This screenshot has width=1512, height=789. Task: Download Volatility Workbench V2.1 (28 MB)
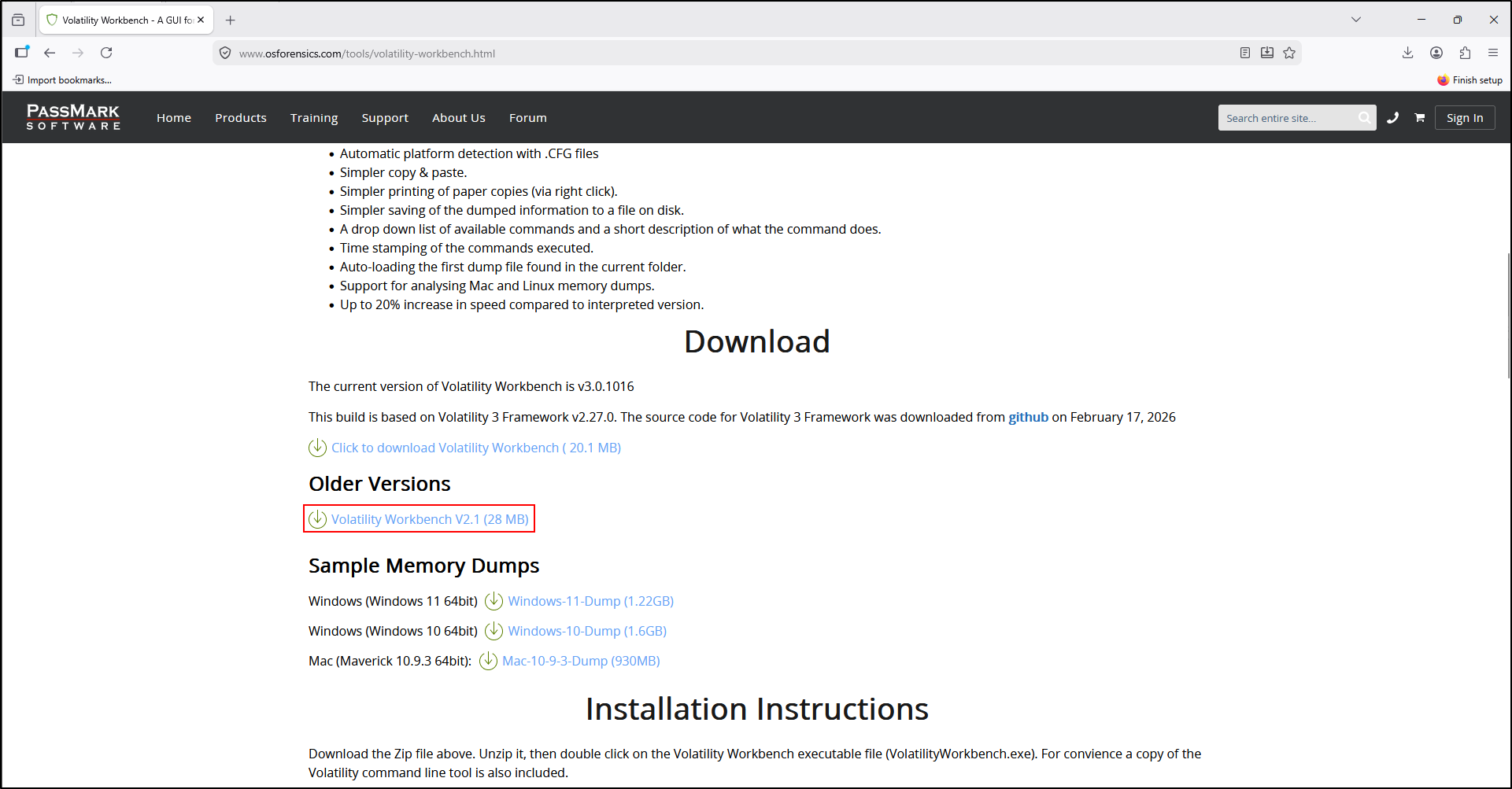(x=430, y=519)
